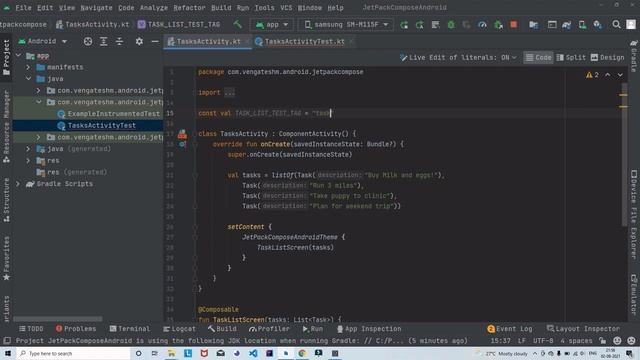Viewport: 640px width, 360px height.
Task: Click Expand All icon in Project panel
Action: coord(104,41)
